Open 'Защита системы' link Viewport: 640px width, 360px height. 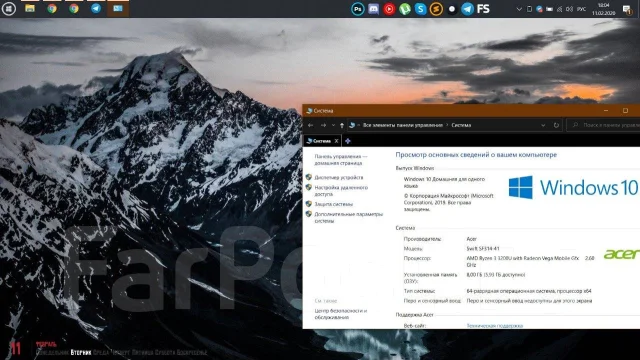tap(333, 204)
